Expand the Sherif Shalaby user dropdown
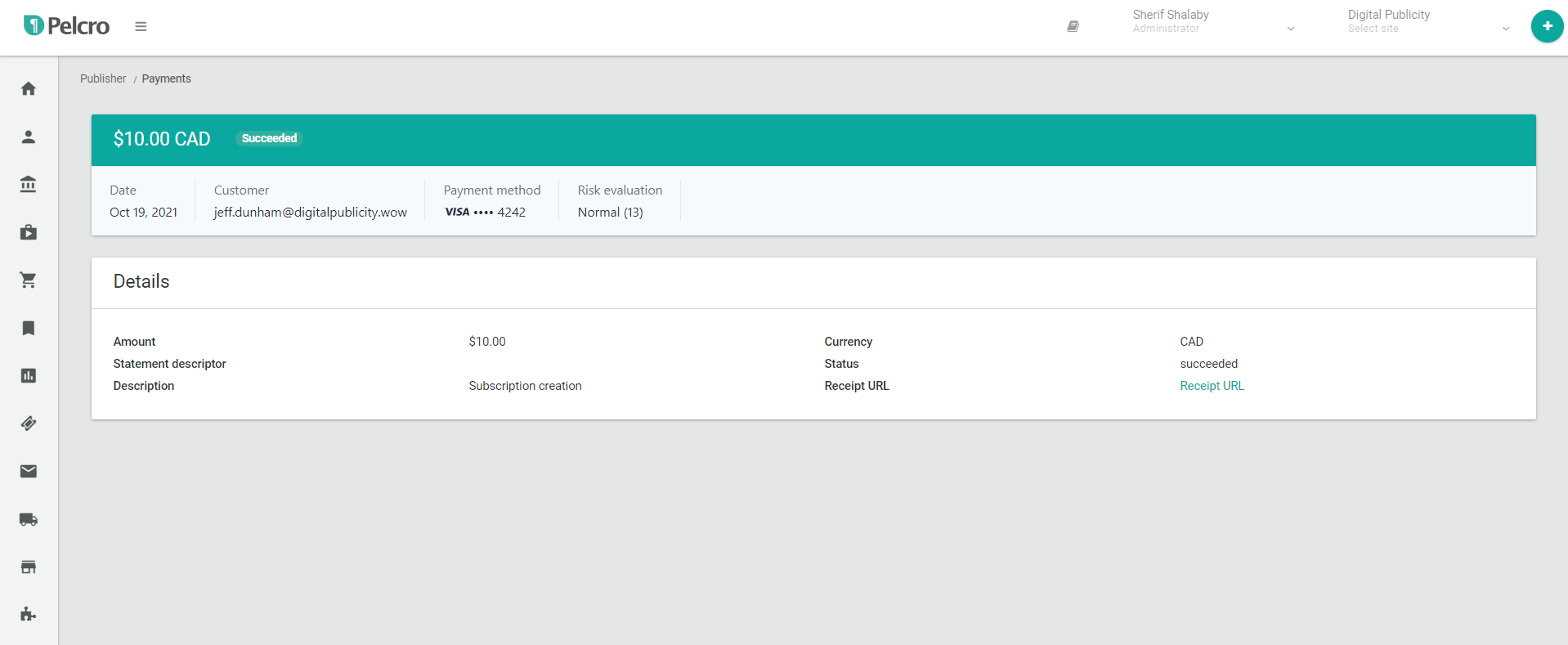Screen dimensions: 1568x645 [x=1213, y=22]
